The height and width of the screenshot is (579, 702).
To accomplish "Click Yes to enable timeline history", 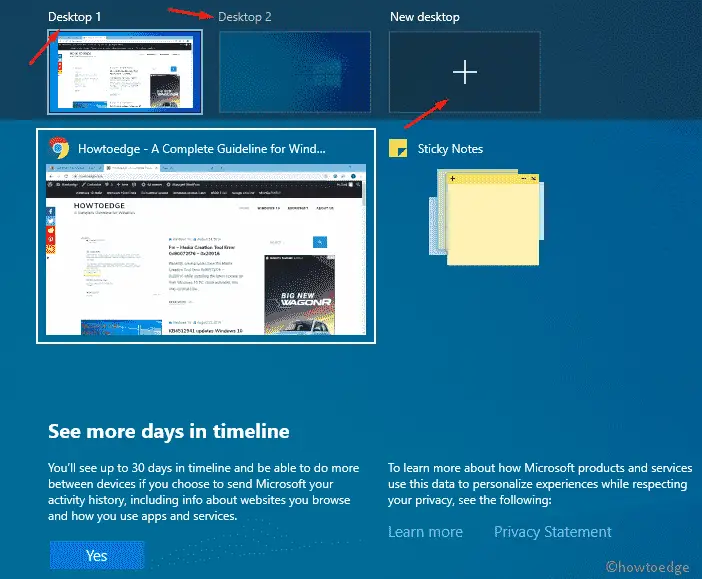I will pos(97,555).
